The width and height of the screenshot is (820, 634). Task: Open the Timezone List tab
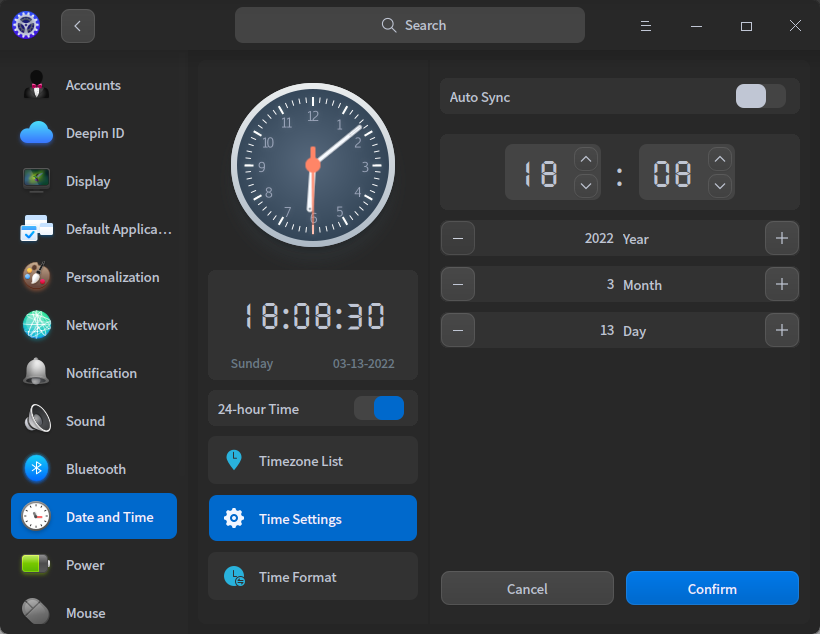pos(313,461)
